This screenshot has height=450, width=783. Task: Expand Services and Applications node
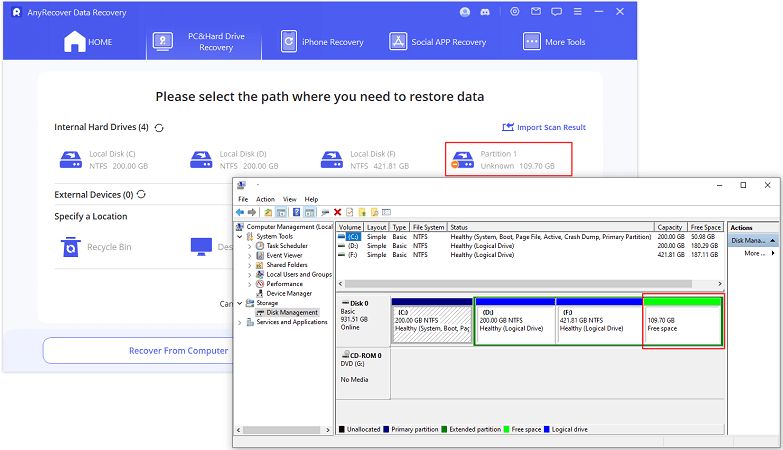point(240,322)
